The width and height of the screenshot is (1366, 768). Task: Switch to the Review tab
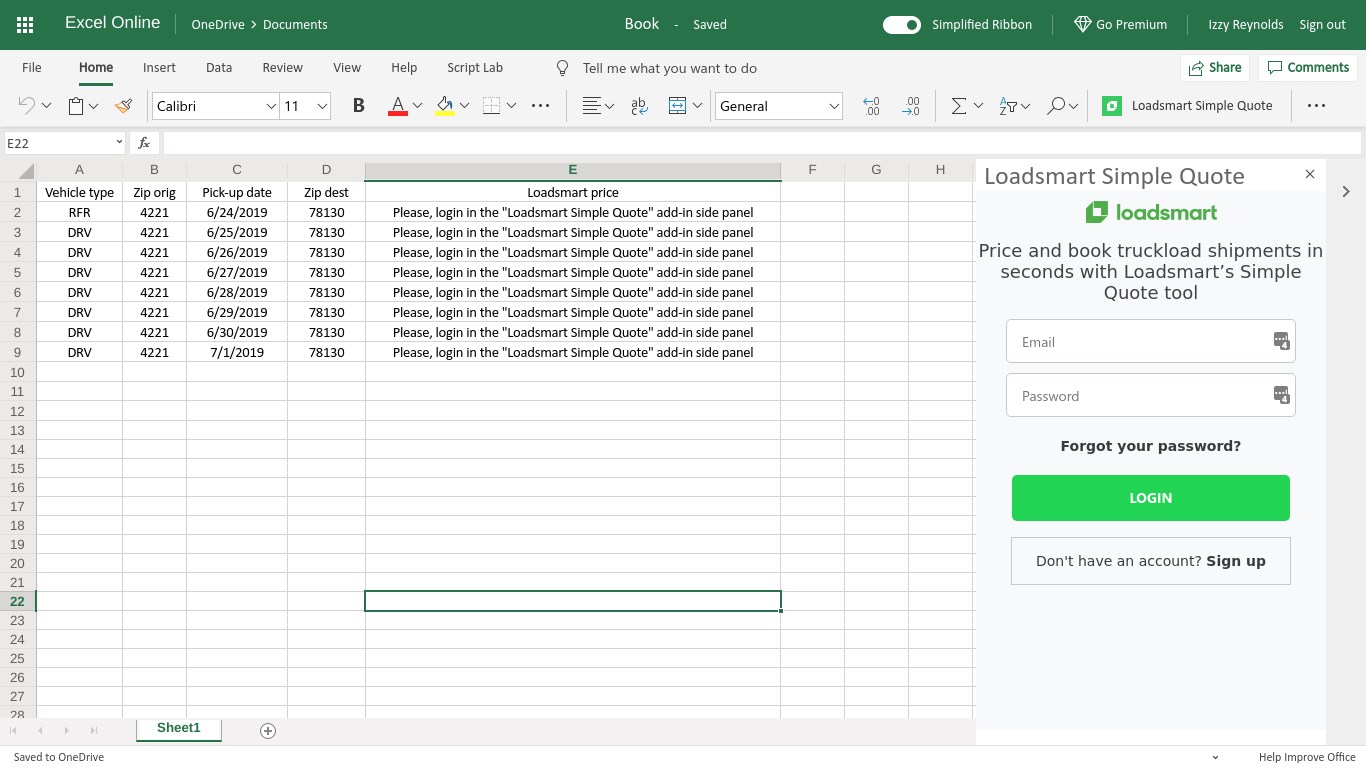pyautogui.click(x=282, y=68)
